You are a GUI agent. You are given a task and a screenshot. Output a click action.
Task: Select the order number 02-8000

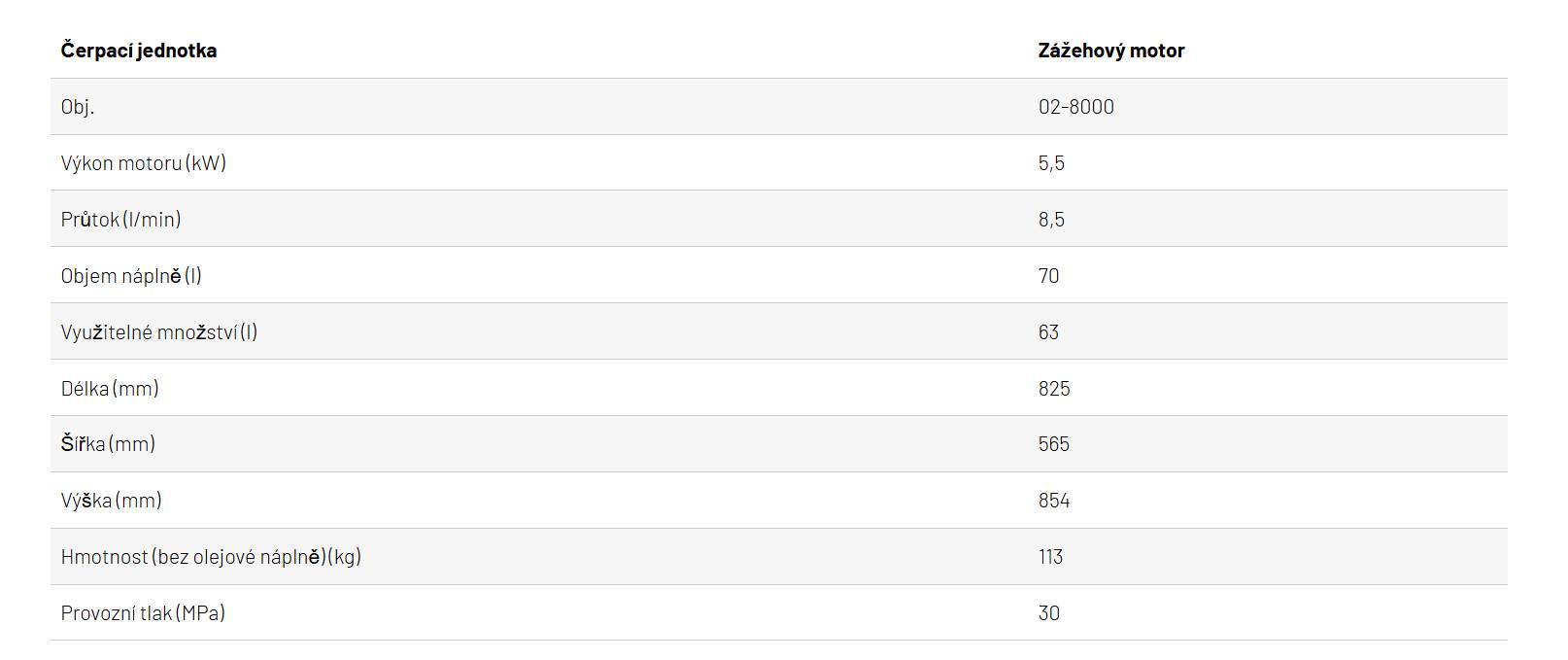(x=1075, y=107)
